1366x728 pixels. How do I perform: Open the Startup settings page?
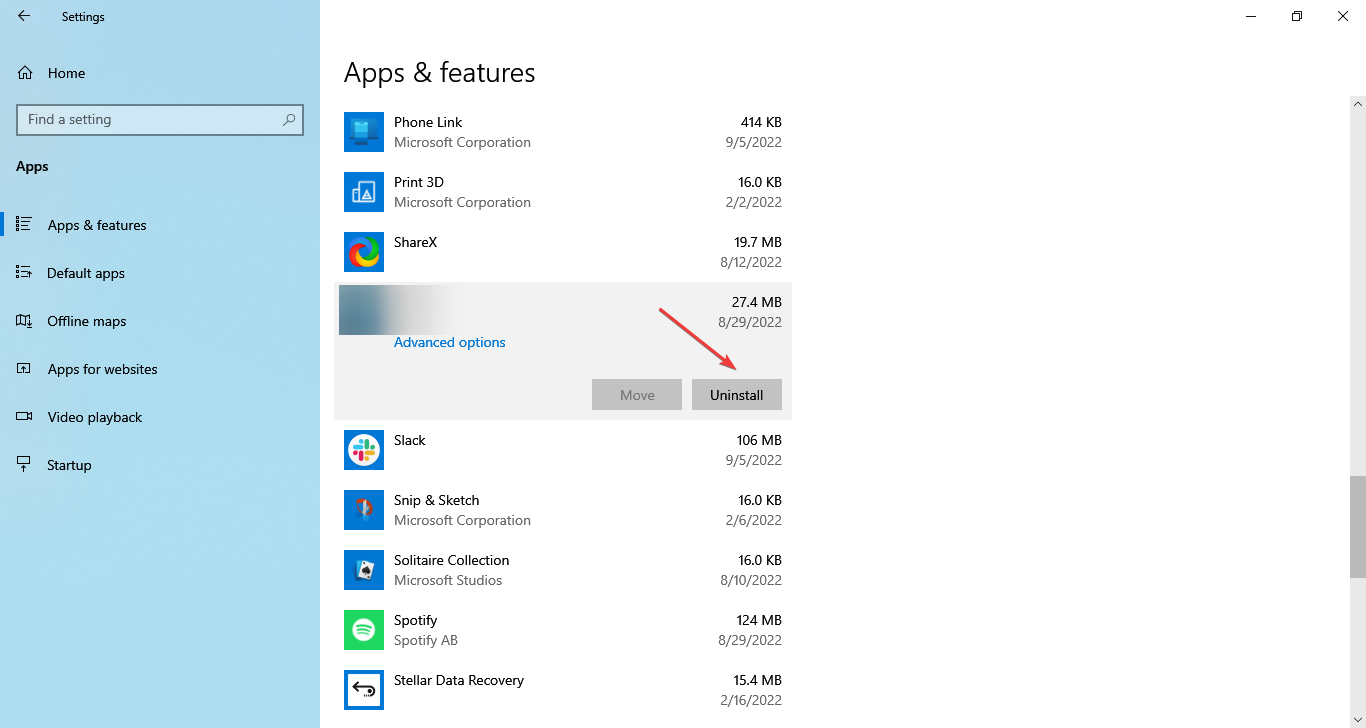[160, 465]
